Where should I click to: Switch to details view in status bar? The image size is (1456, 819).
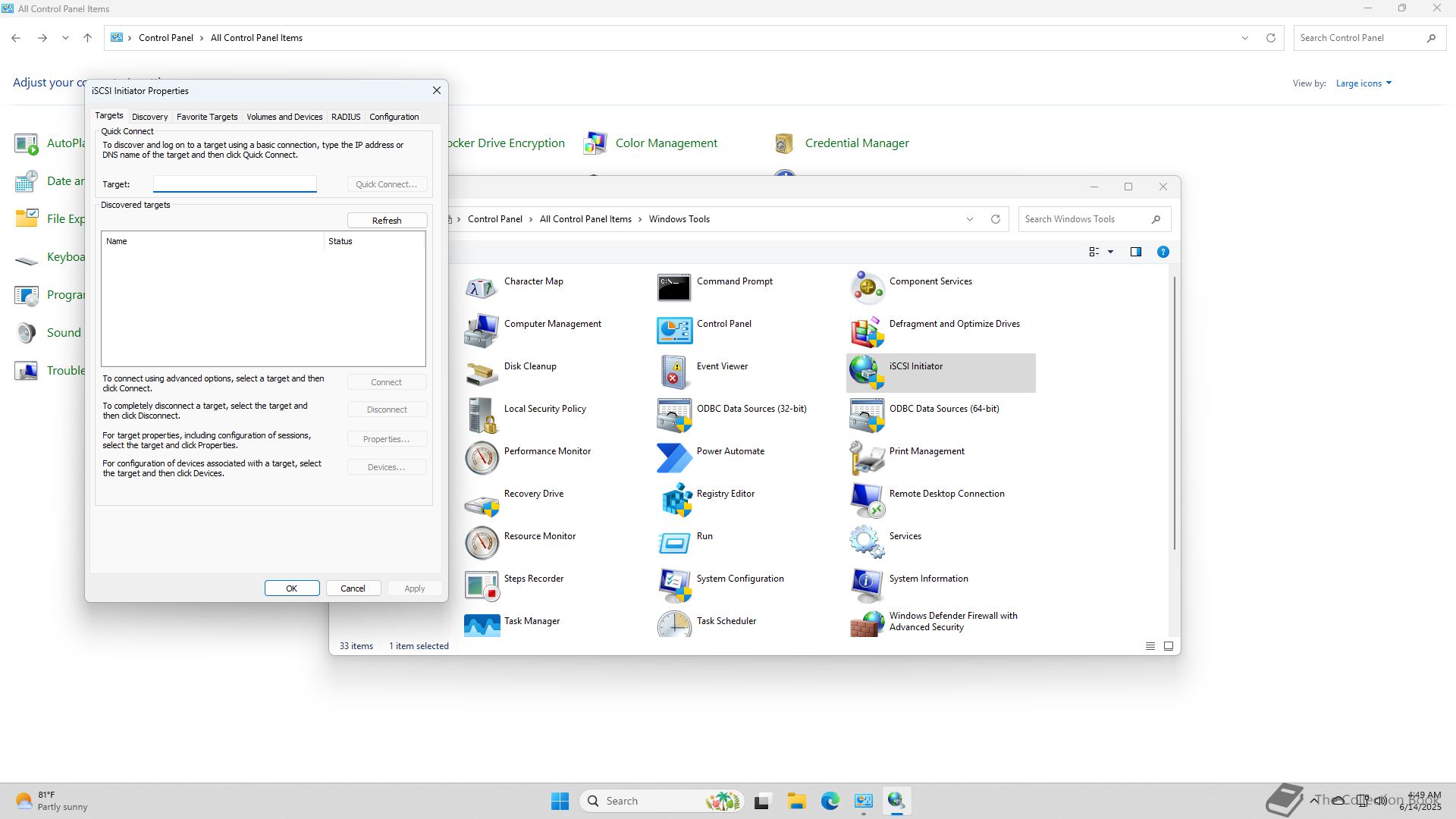[x=1150, y=646]
